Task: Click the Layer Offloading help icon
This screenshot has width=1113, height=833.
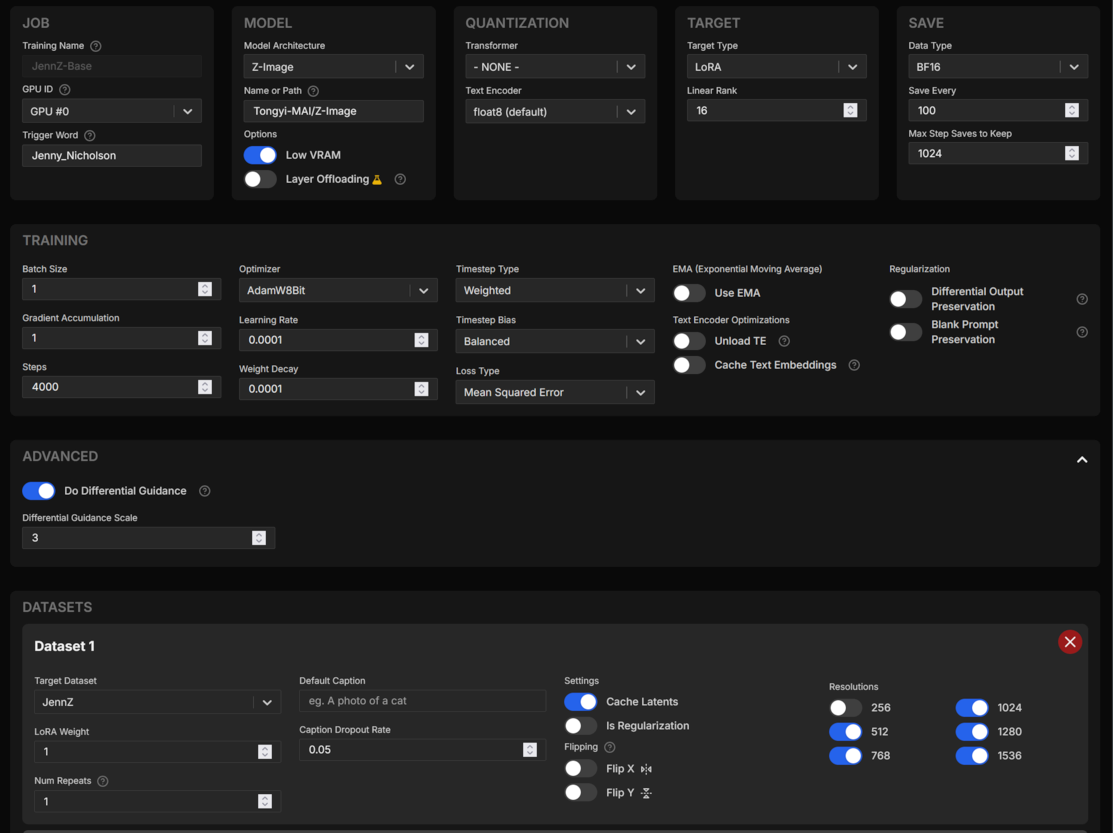Action: tap(400, 180)
